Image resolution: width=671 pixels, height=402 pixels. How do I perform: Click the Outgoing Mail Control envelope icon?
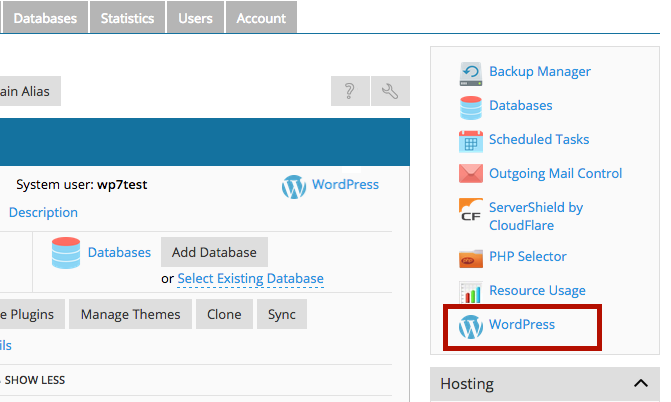point(471,173)
